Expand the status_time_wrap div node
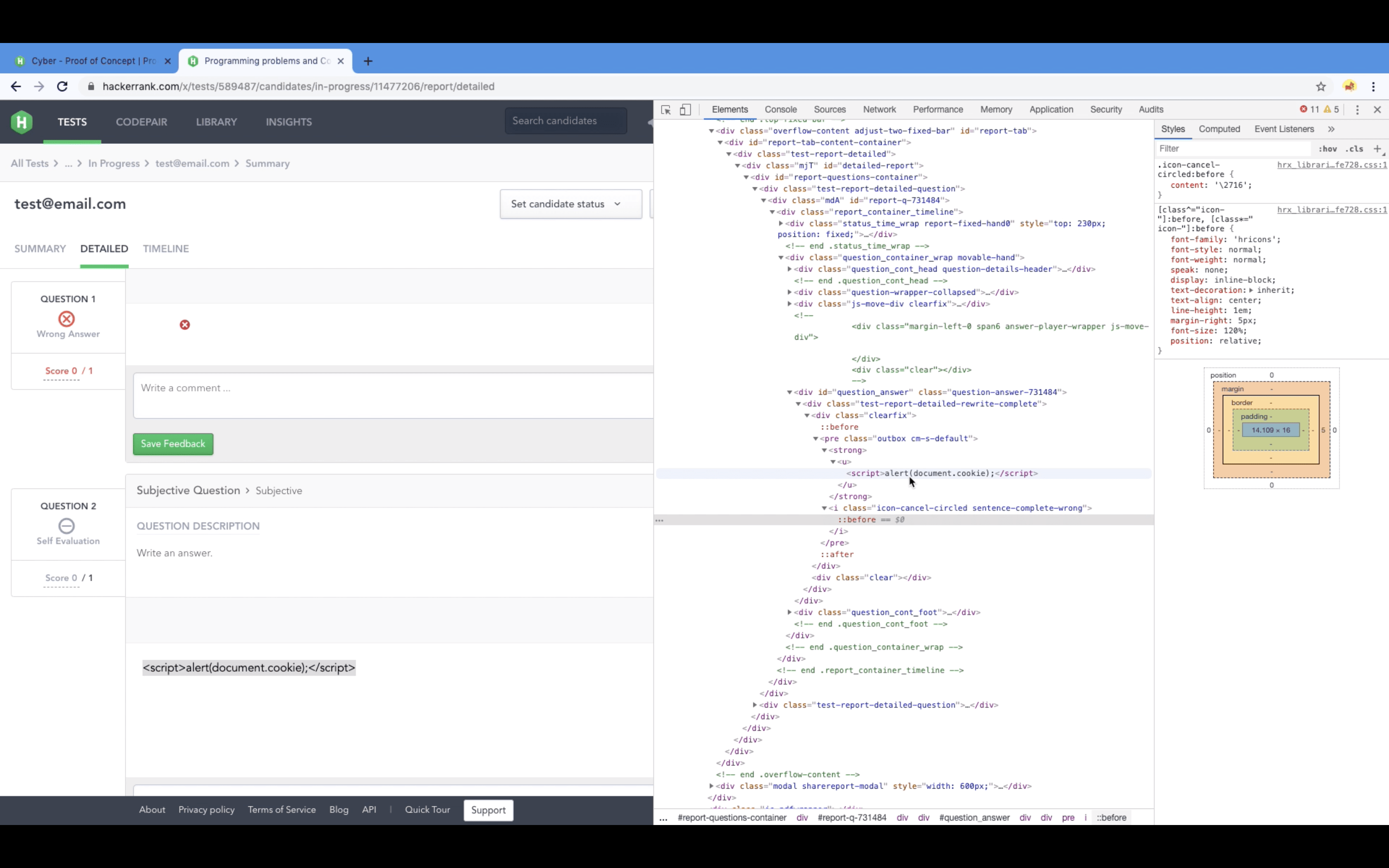 click(x=781, y=224)
